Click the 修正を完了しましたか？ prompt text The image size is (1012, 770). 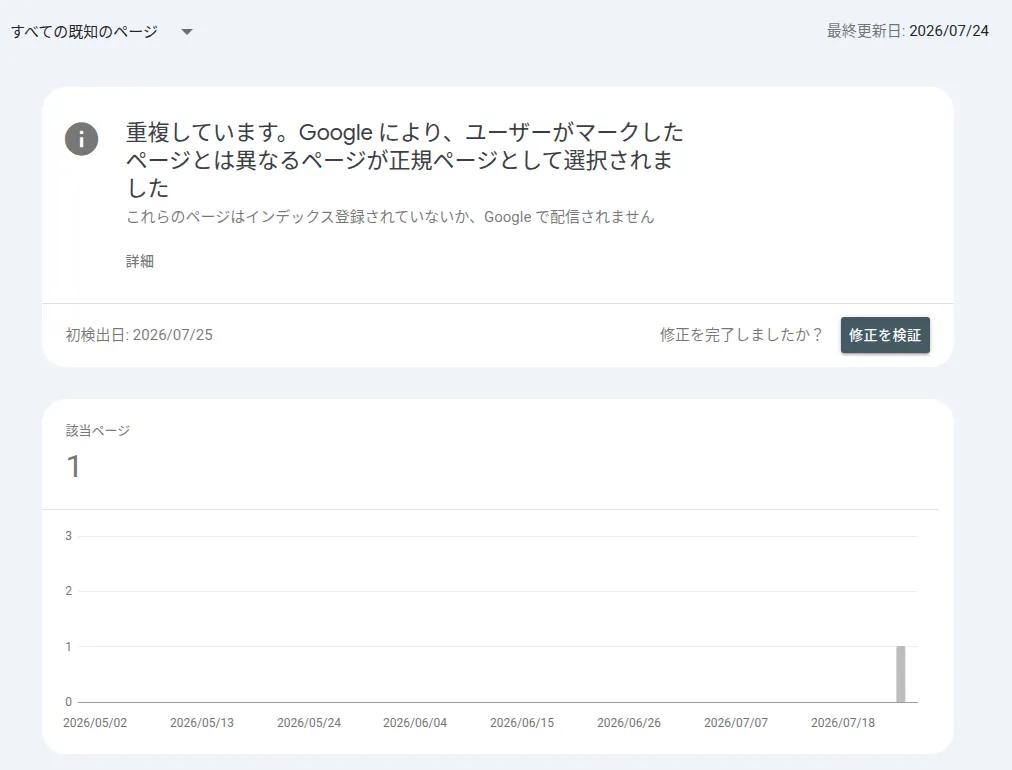741,335
